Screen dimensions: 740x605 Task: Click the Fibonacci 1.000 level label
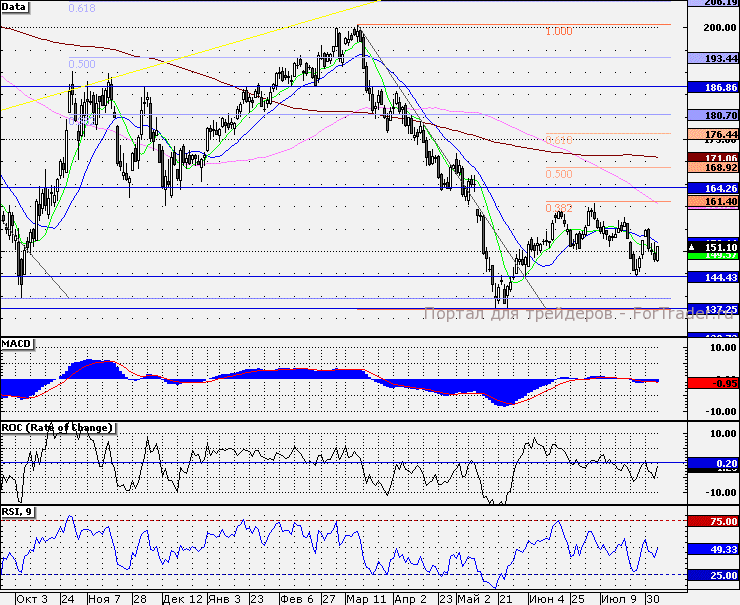pyautogui.click(x=558, y=31)
